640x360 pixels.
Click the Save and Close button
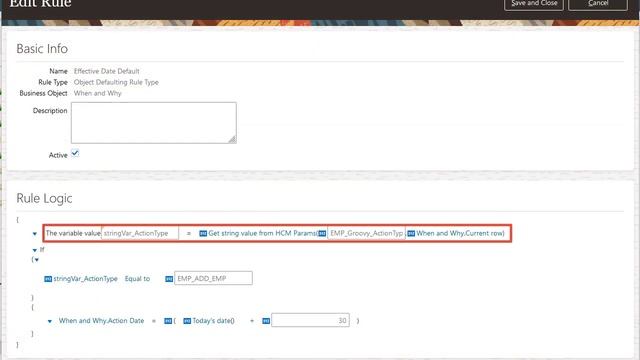coord(533,4)
